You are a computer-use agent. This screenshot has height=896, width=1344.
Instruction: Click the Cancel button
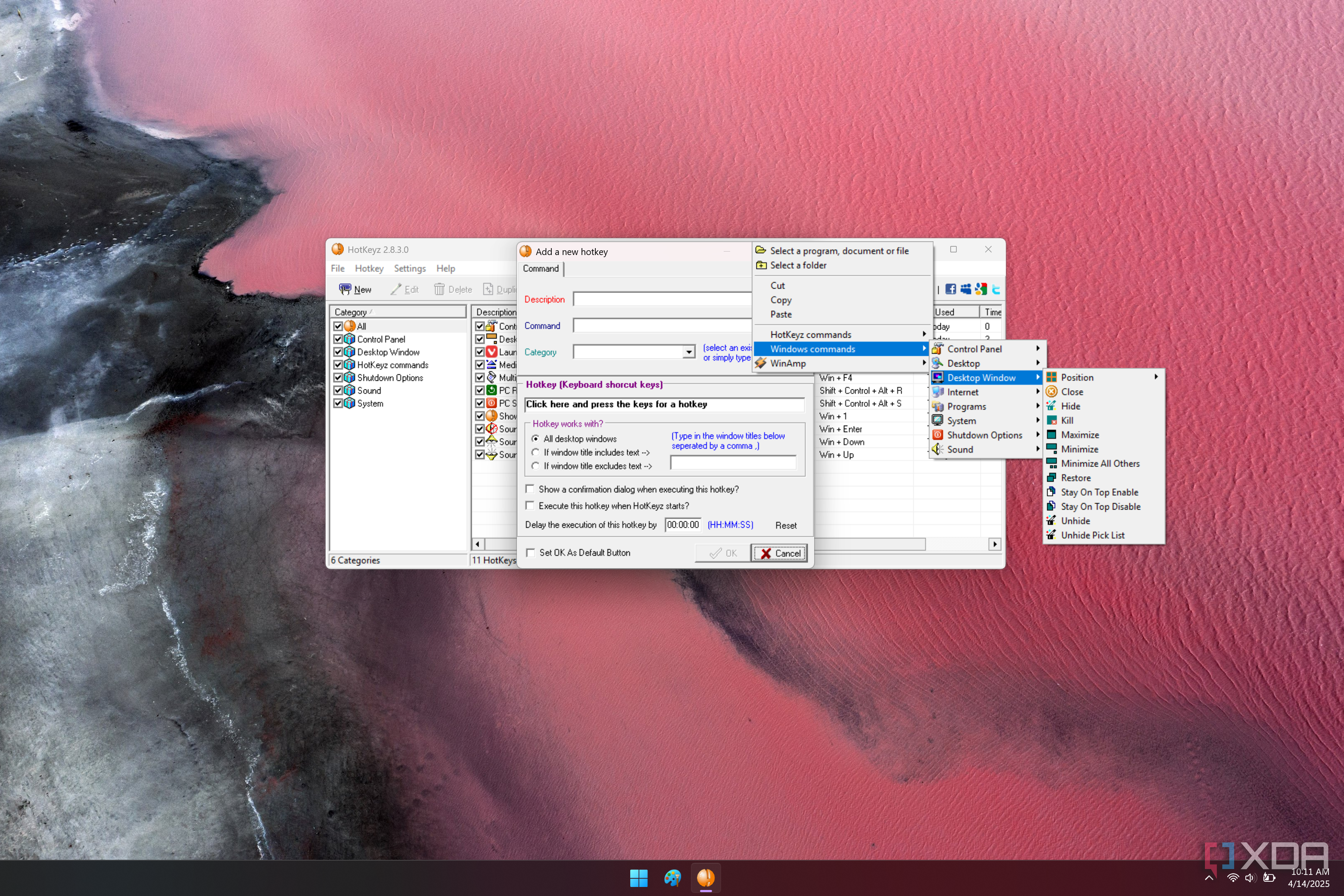[780, 553]
